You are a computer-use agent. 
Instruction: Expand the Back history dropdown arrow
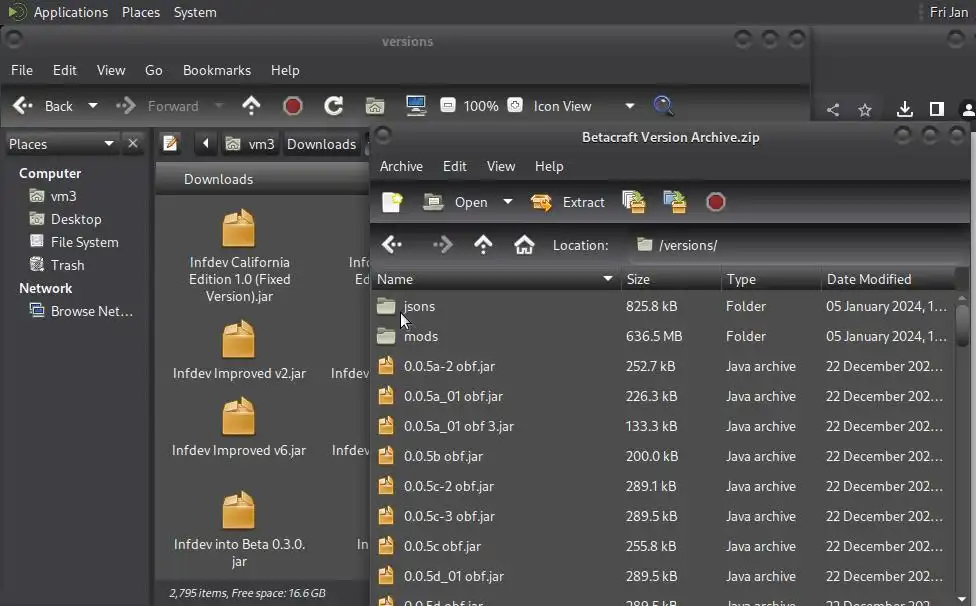point(93,106)
